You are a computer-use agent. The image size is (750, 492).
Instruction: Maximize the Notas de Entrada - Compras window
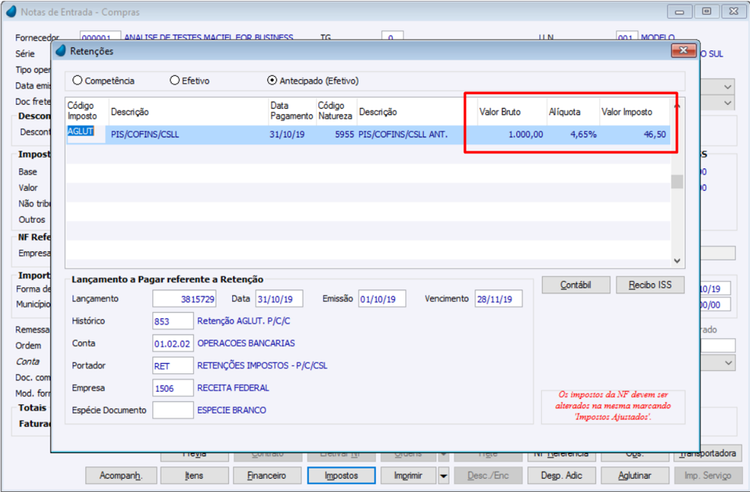point(706,11)
